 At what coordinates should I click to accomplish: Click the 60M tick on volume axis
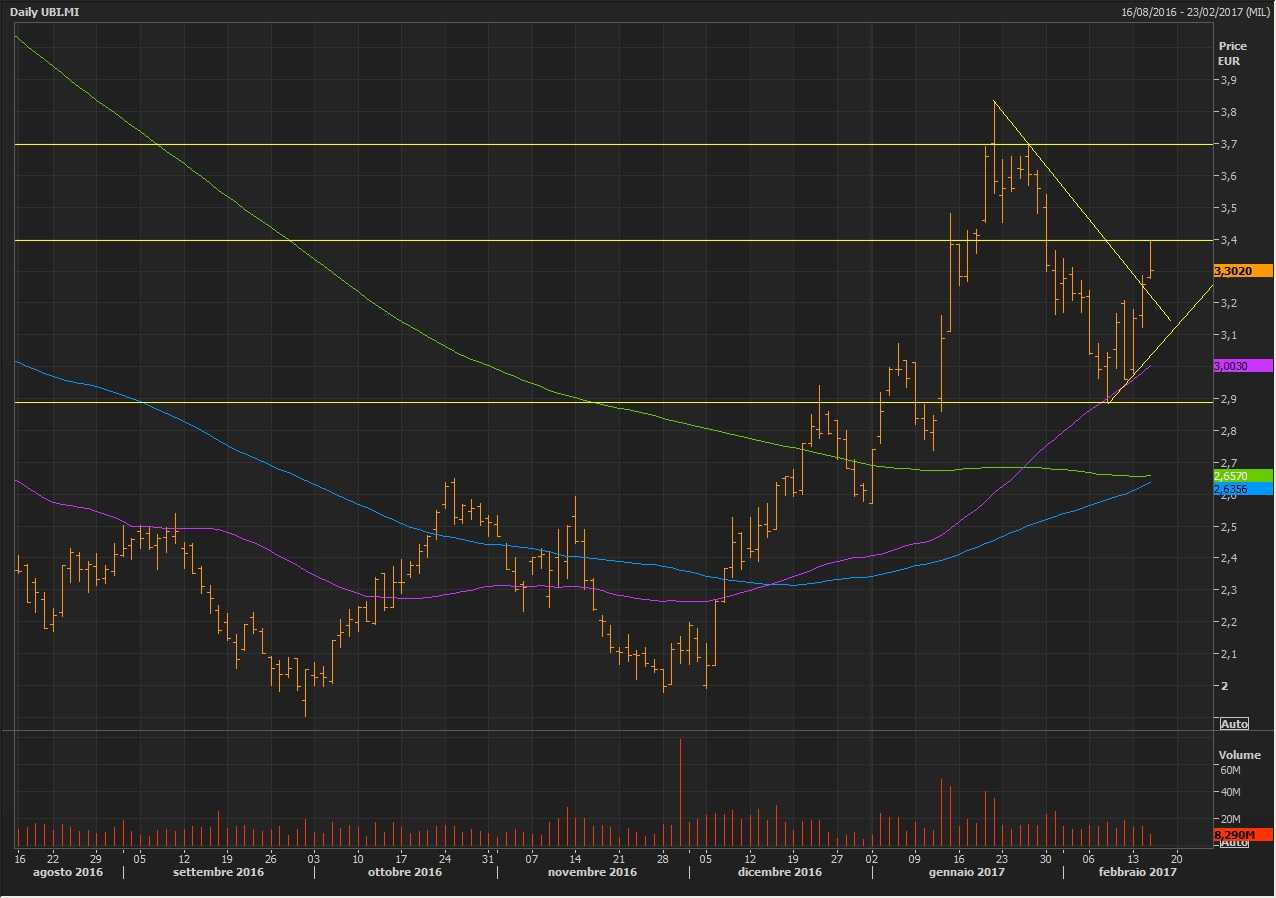(x=1229, y=771)
